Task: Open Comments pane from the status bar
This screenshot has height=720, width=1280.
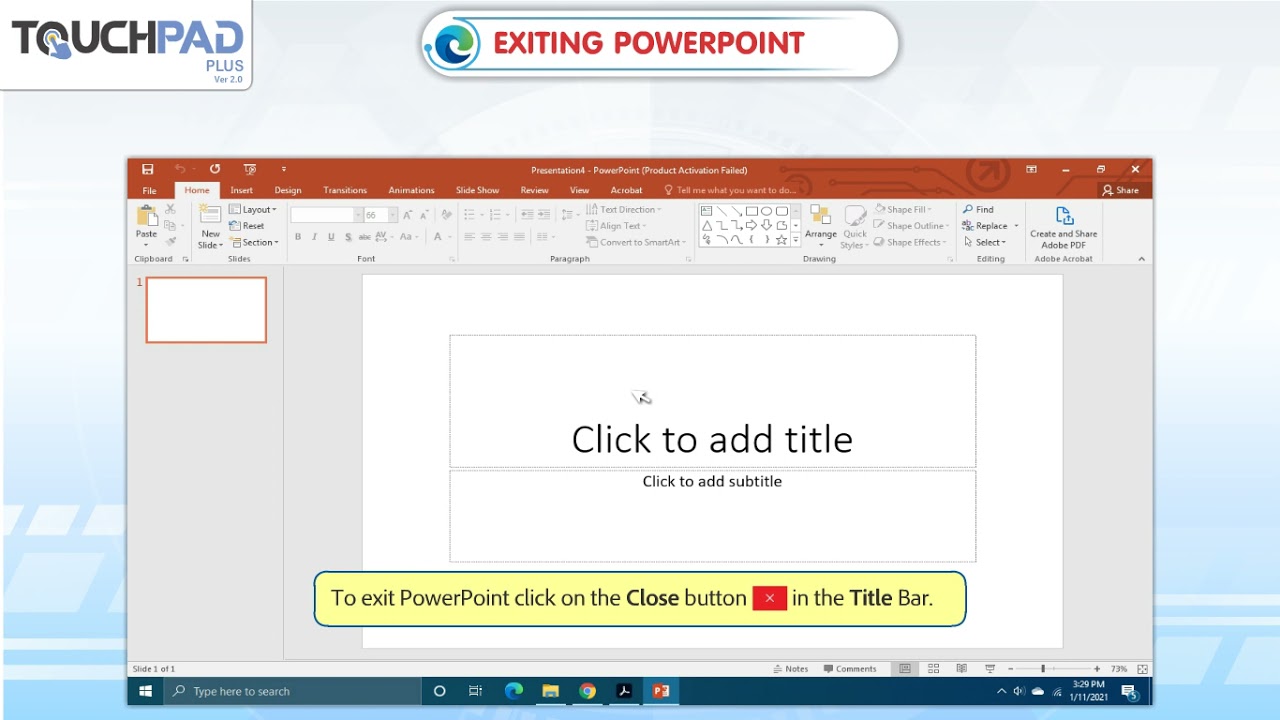Action: pyautogui.click(x=850, y=669)
